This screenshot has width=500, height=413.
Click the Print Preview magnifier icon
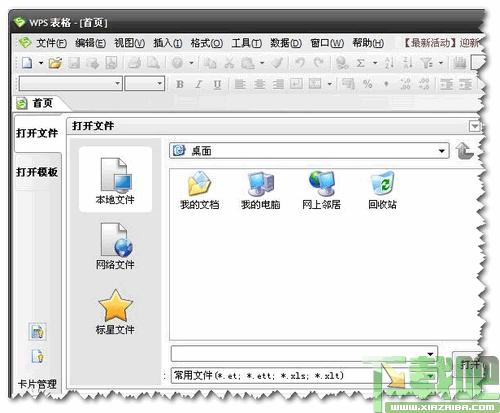click(153, 63)
